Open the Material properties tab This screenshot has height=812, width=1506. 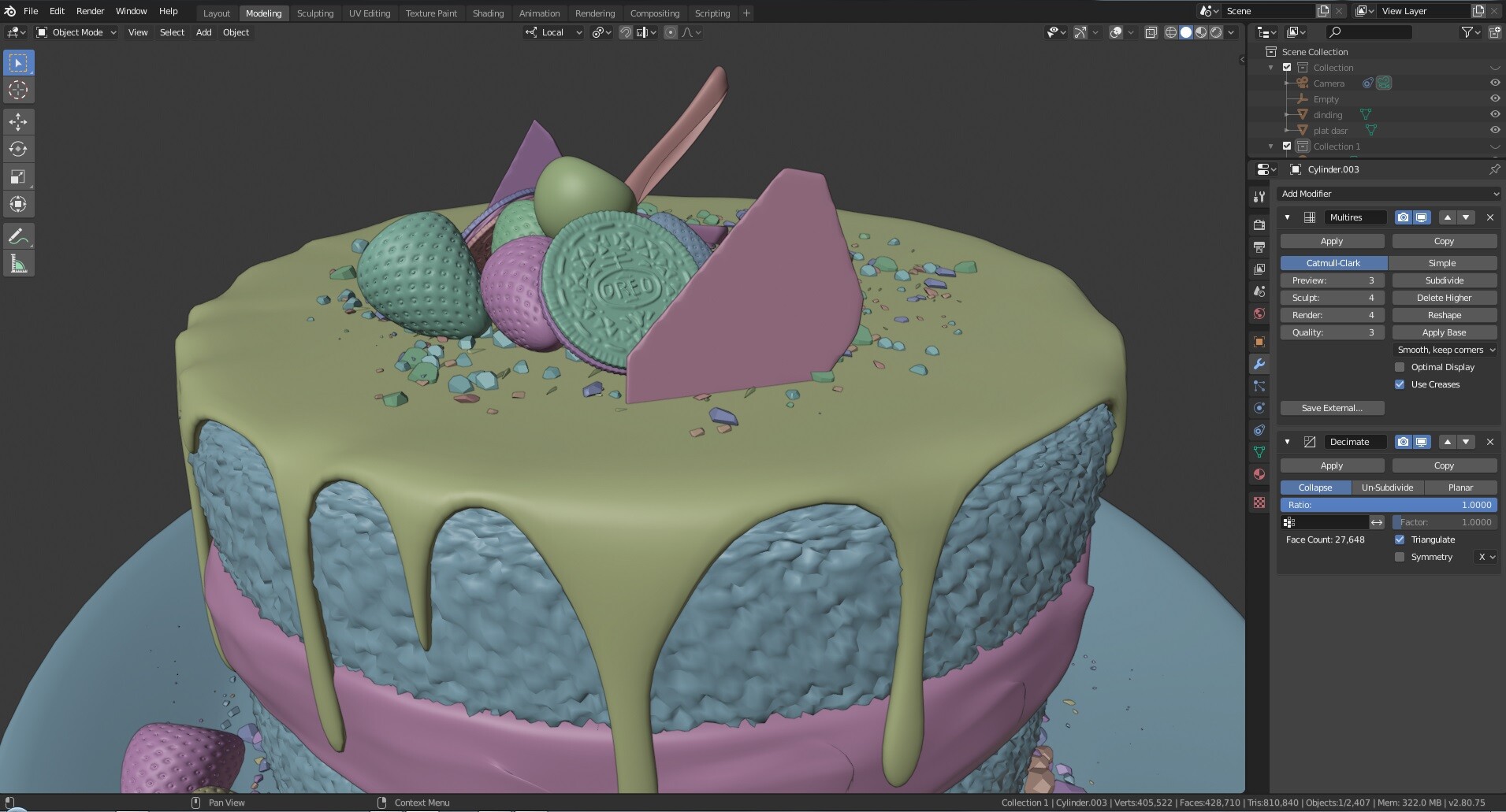coord(1259,474)
